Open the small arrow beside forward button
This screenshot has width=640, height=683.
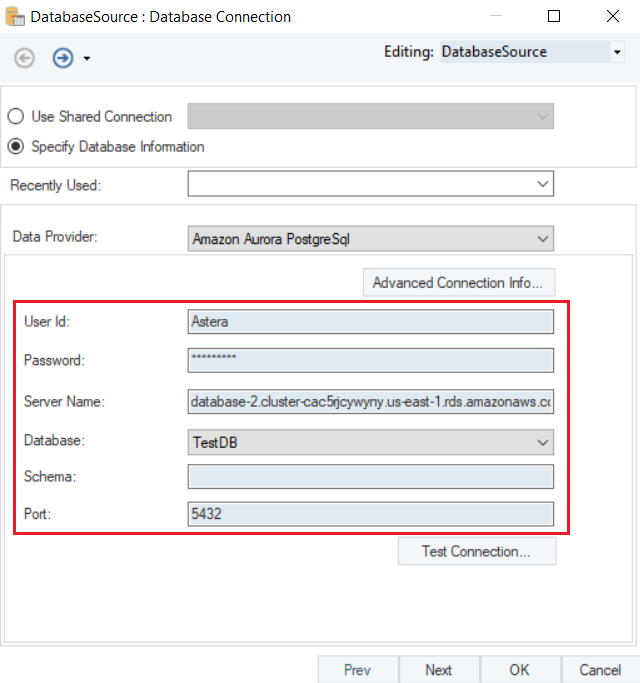tap(87, 59)
